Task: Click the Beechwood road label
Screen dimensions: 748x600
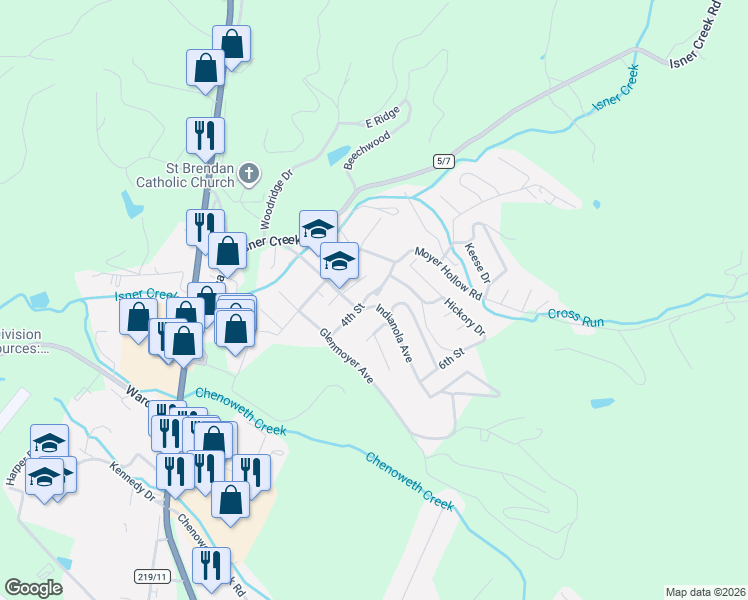Action: 367,150
